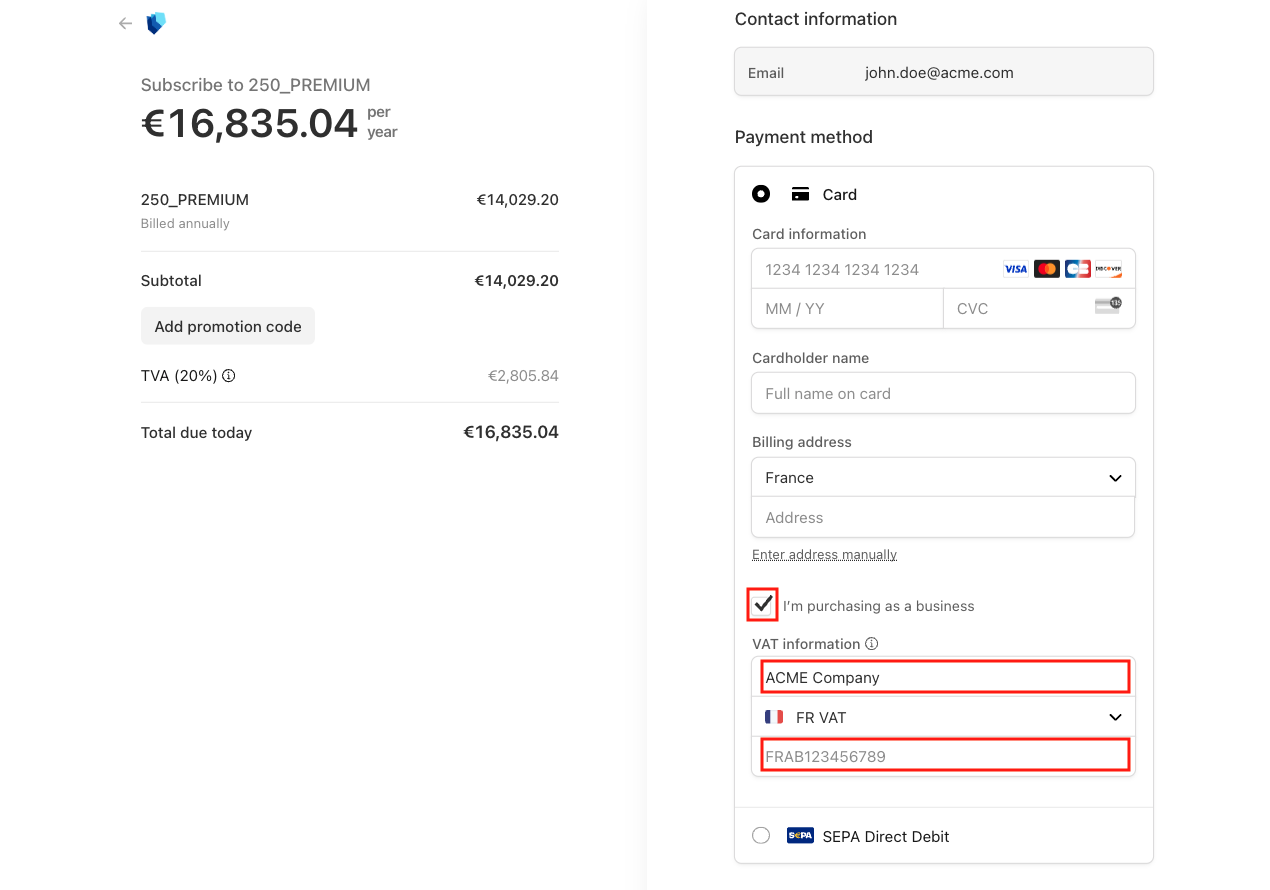
Task: Open the France country dropdown
Action: (943, 478)
